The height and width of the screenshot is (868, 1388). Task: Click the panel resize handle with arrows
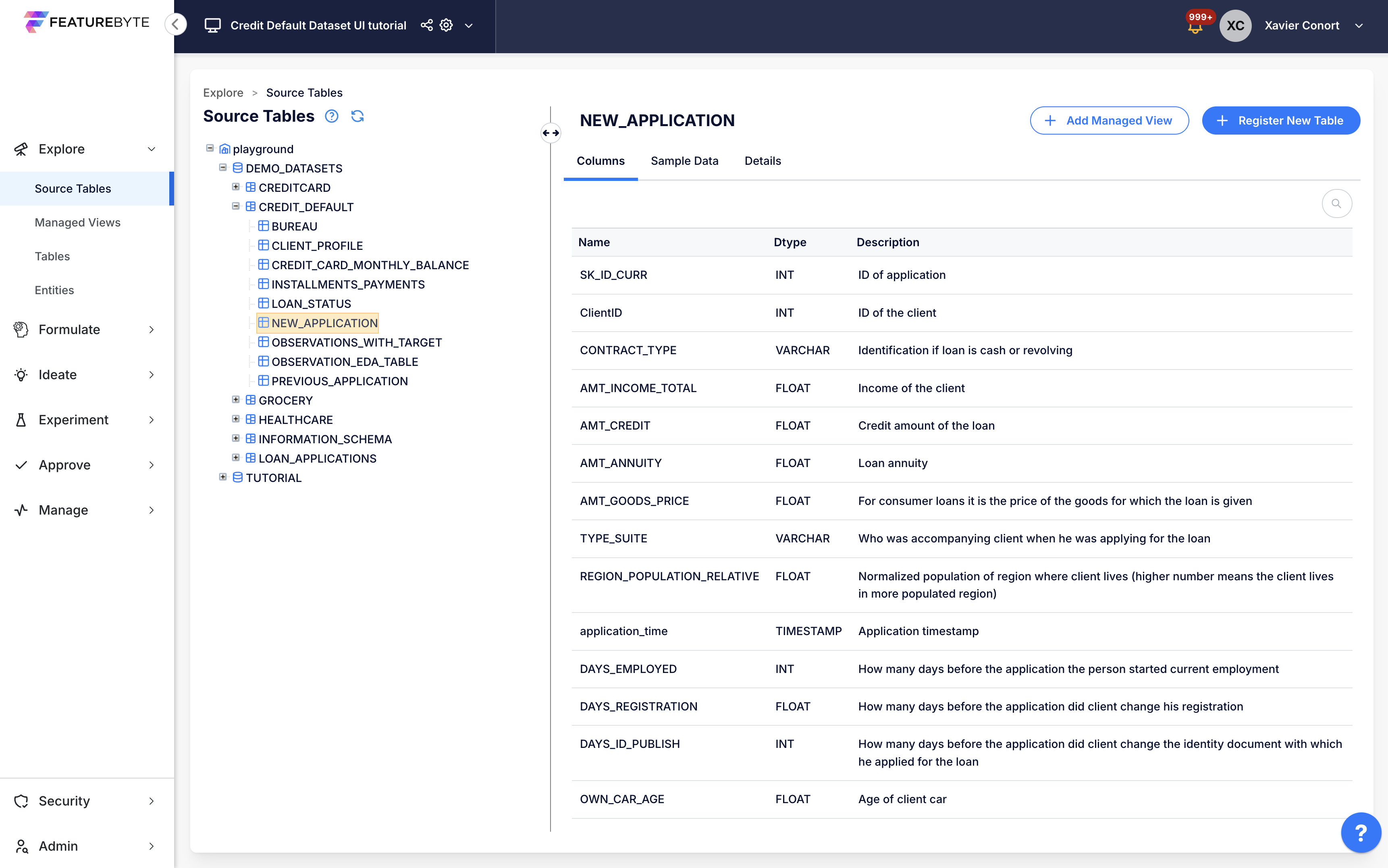tap(551, 133)
